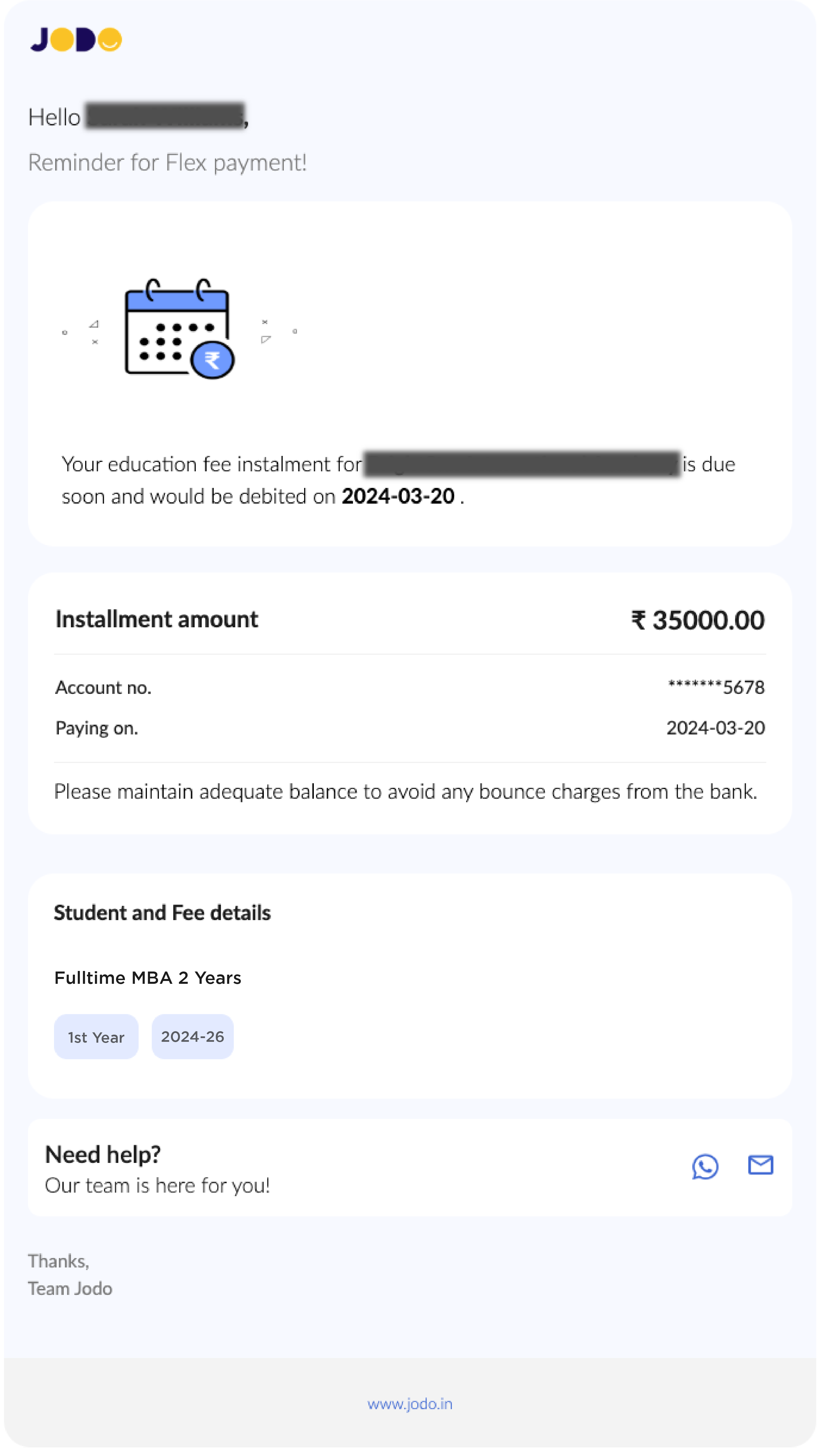Click the calendar rupee illustration
Image resolution: width=820 pixels, height=1456 pixels.
[180, 329]
